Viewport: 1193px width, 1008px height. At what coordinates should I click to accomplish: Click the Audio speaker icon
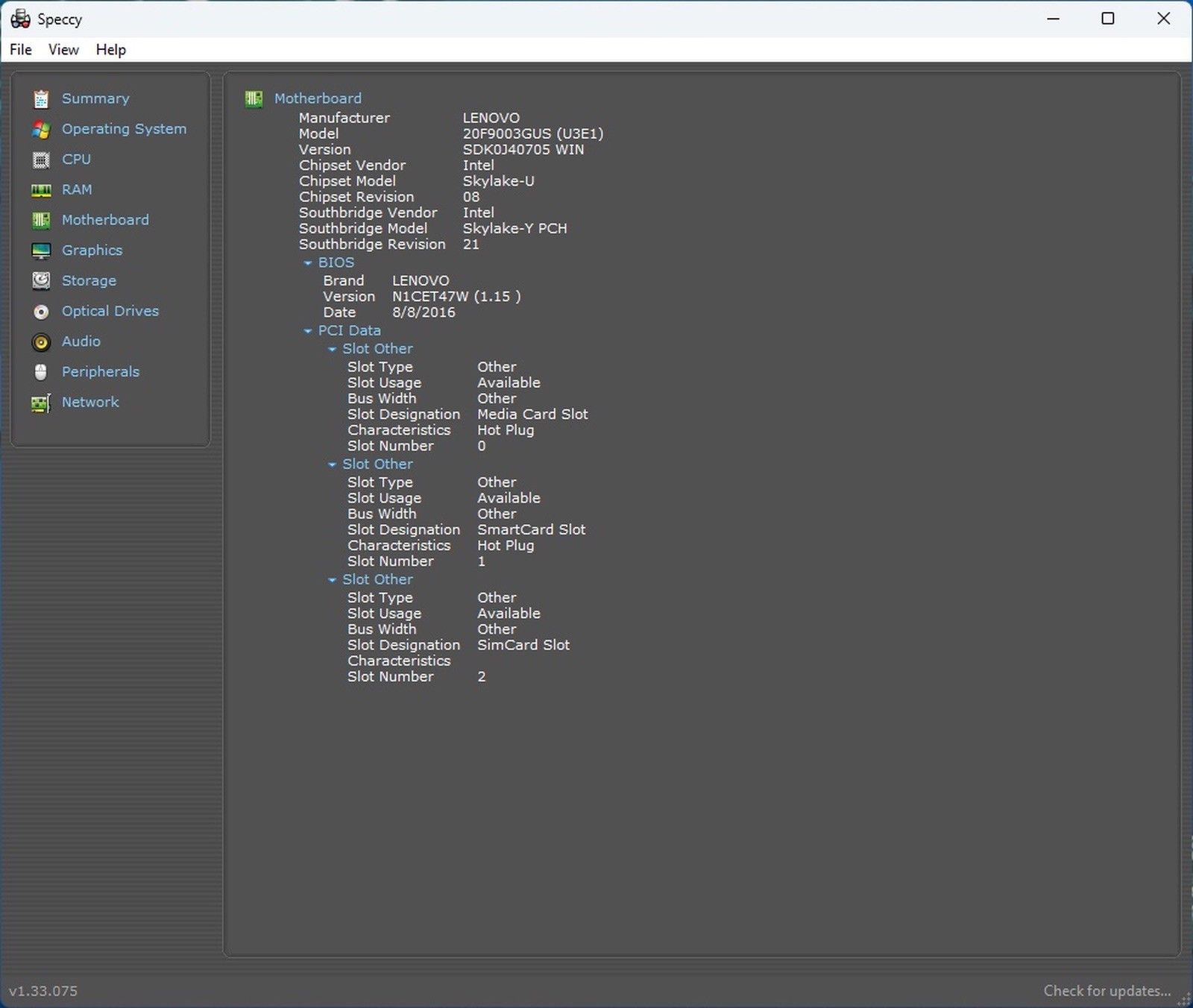pos(41,341)
